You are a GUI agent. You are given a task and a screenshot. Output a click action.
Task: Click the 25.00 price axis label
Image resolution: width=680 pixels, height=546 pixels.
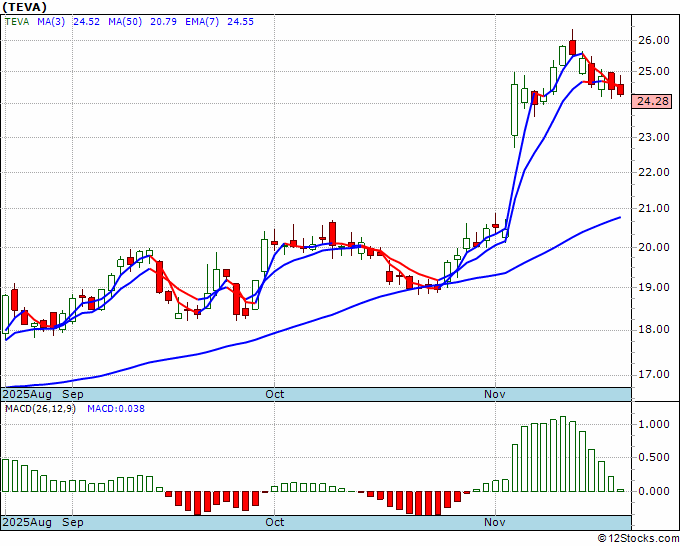(x=654, y=71)
